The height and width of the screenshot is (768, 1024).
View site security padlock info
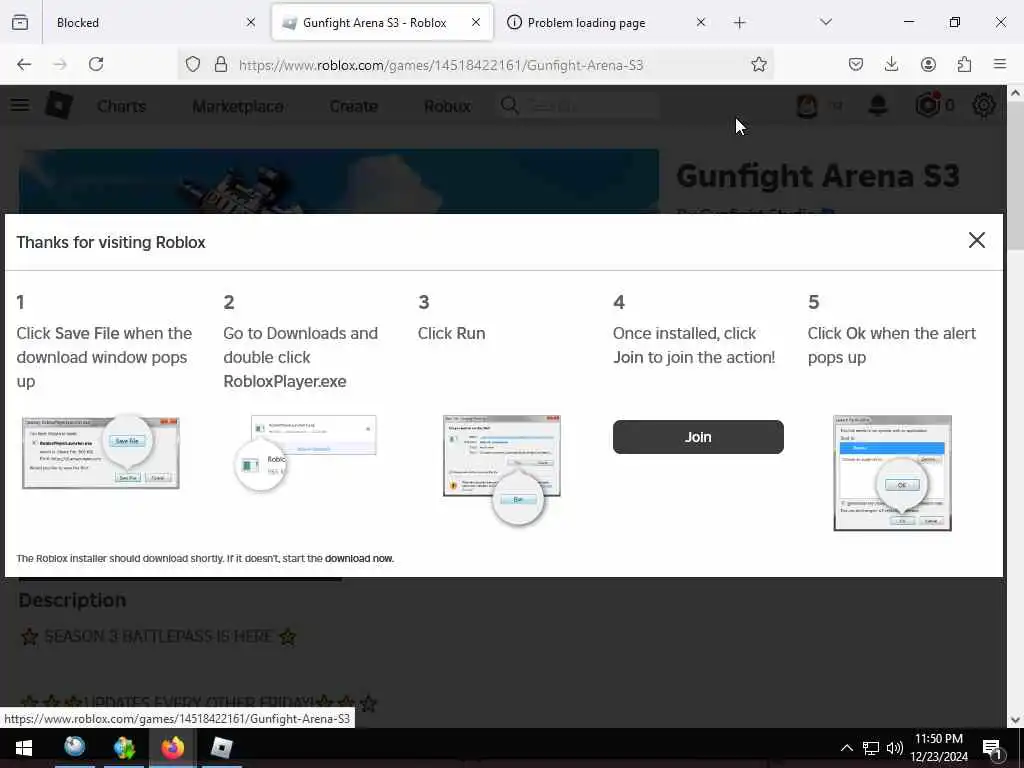[221, 64]
